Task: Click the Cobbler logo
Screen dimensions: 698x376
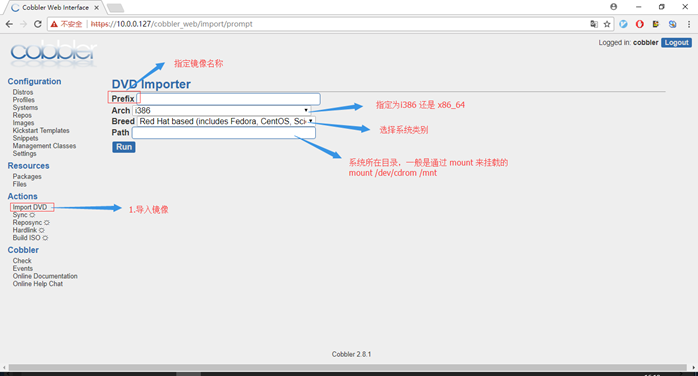Action: [53, 53]
